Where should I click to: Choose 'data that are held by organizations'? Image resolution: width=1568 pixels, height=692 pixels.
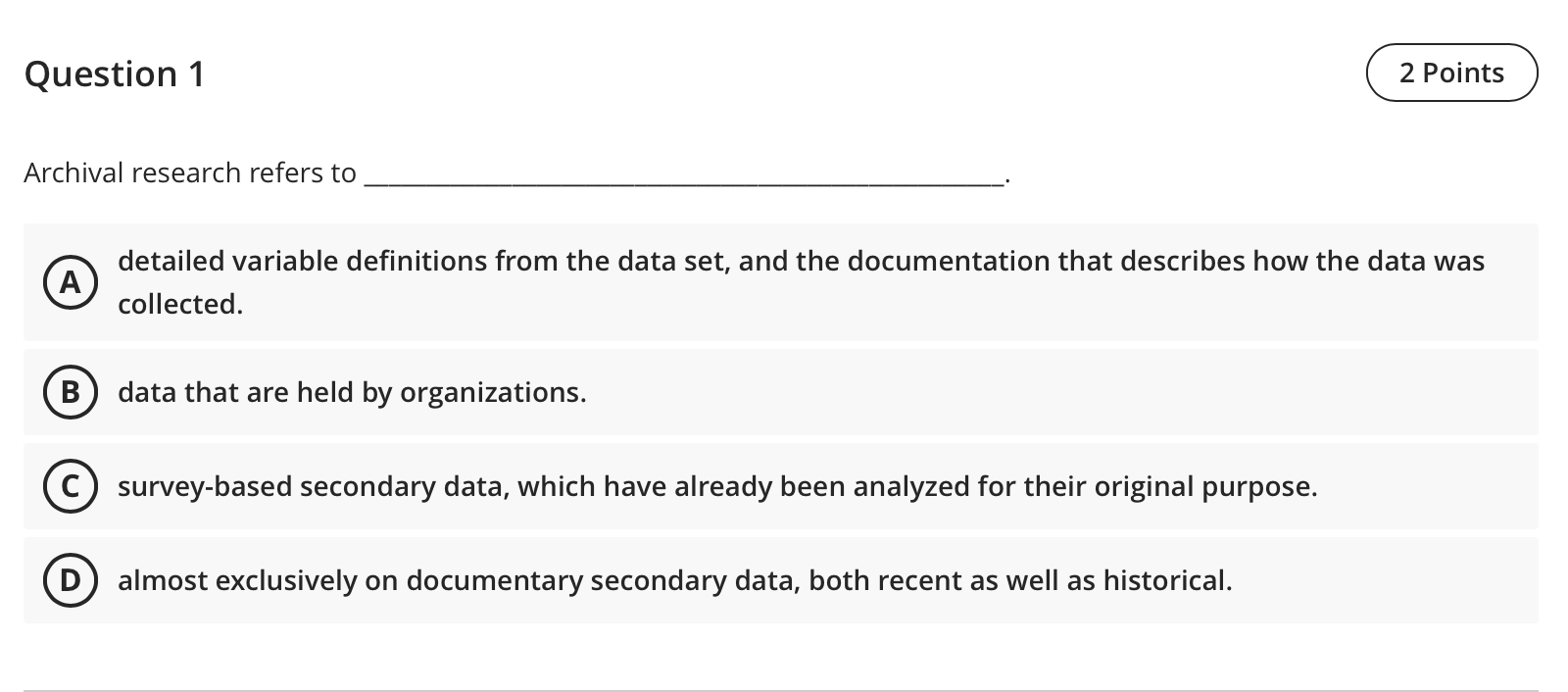coord(352,392)
